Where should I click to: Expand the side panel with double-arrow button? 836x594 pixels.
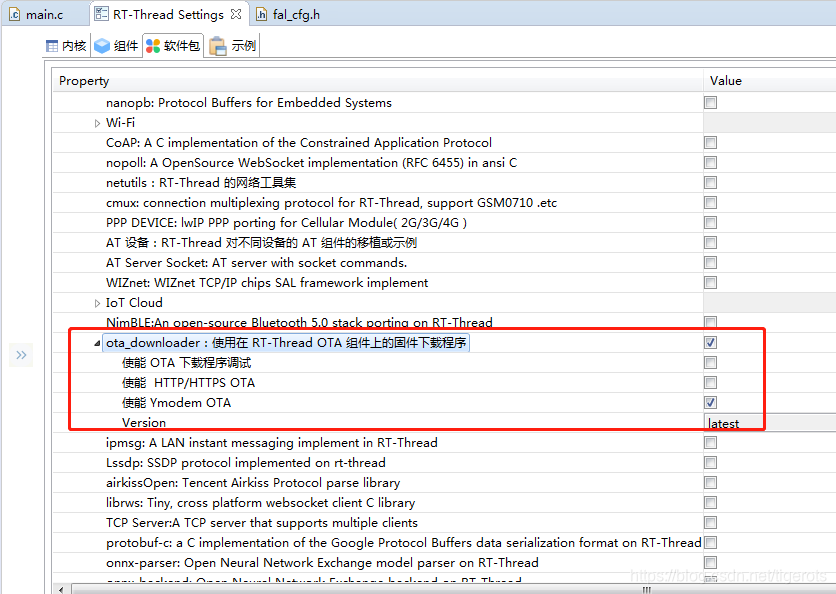click(x=21, y=355)
